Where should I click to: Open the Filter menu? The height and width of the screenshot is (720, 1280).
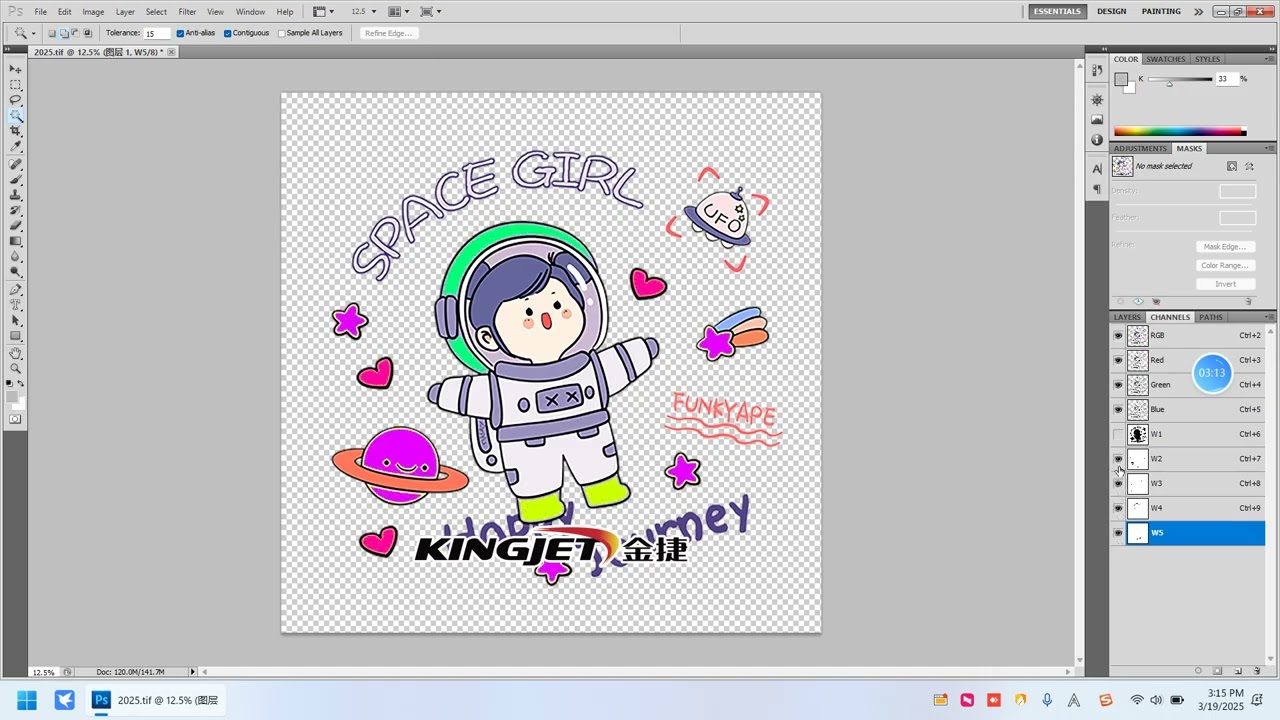point(187,12)
